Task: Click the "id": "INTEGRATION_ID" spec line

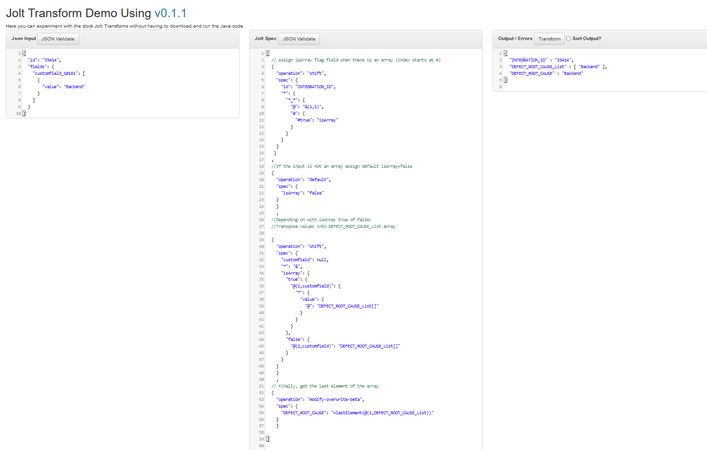Action: 308,87
